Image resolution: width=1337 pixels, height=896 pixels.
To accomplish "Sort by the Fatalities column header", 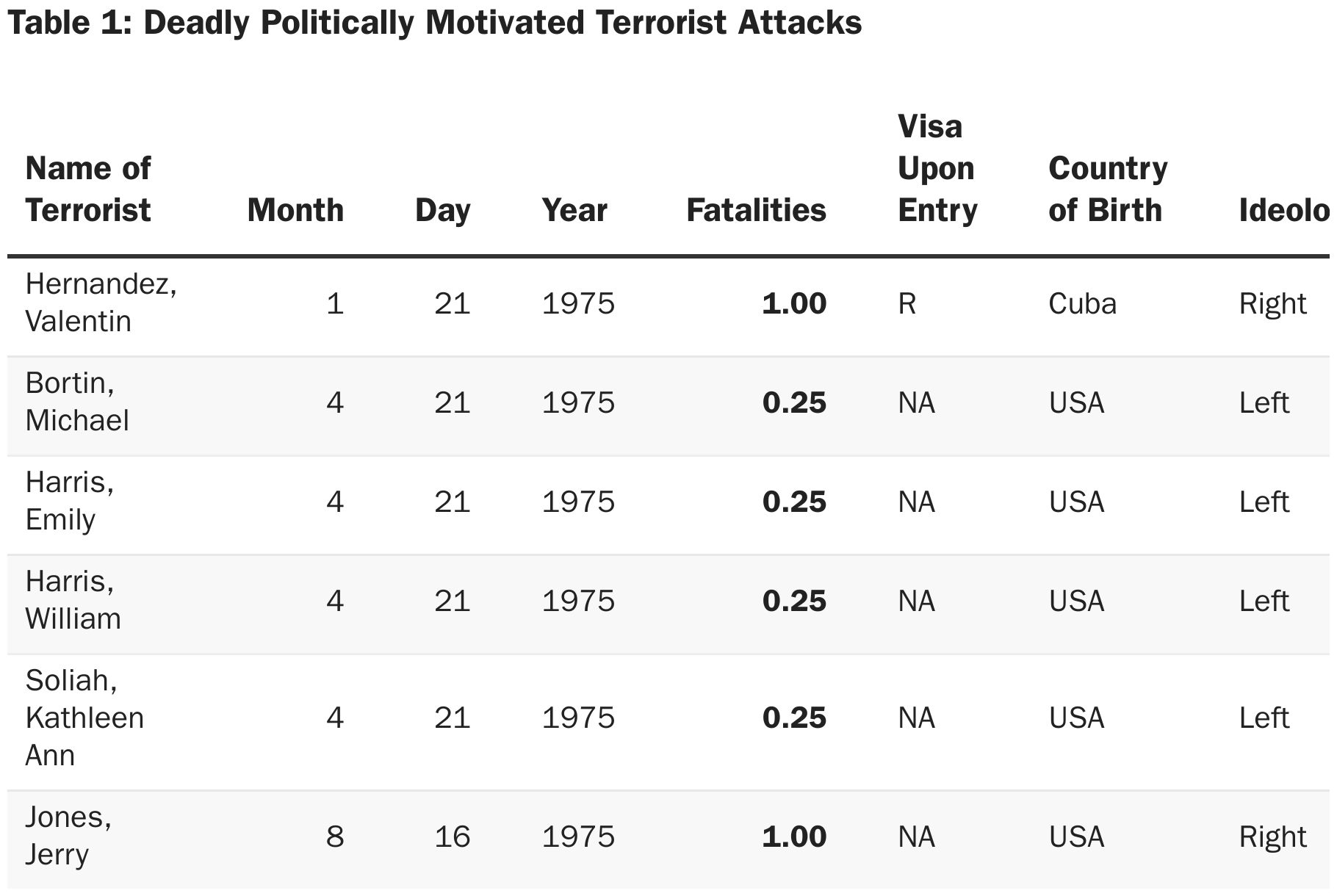I will (756, 210).
